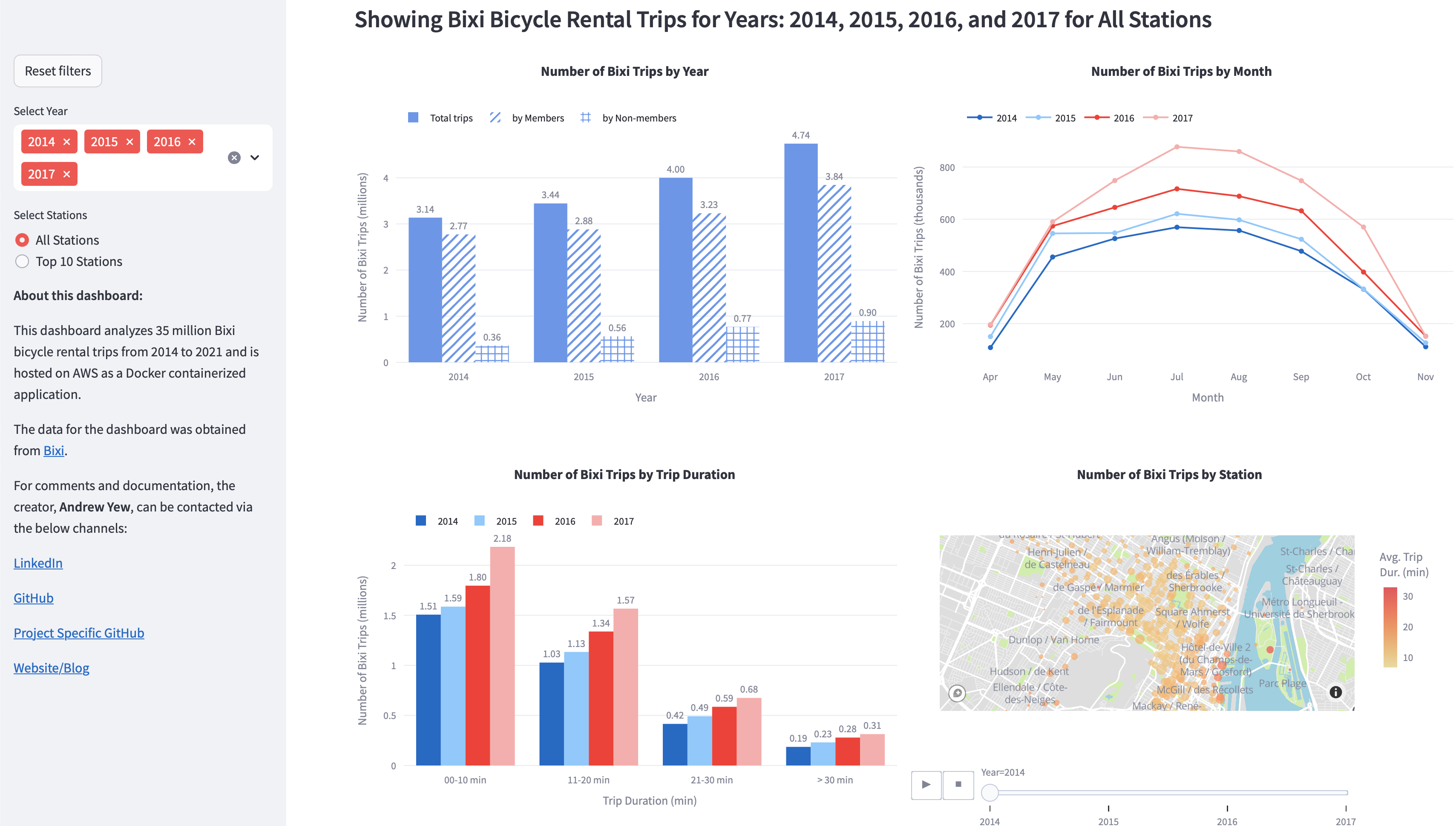The image size is (1456, 826).
Task: Toggle 2016 legend in trip duration chart
Action: tap(554, 521)
